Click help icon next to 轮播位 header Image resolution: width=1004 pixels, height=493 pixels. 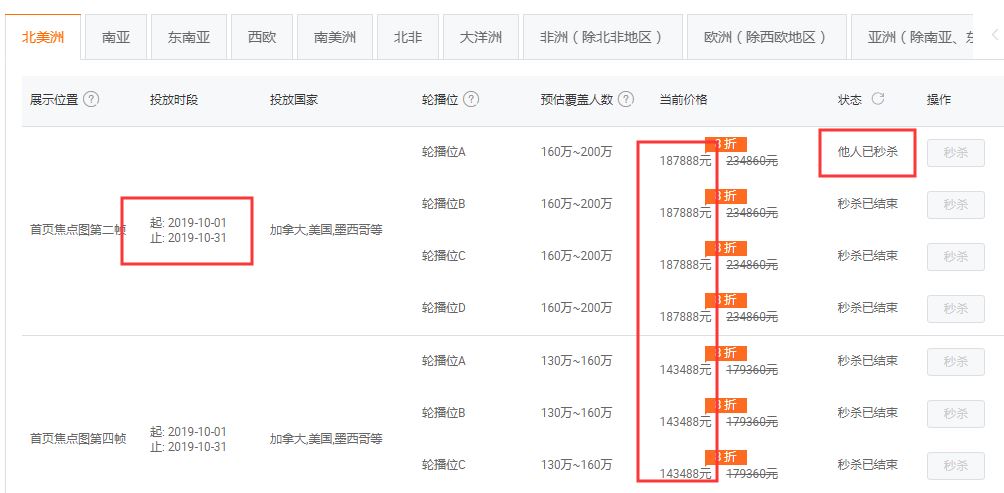(x=471, y=100)
